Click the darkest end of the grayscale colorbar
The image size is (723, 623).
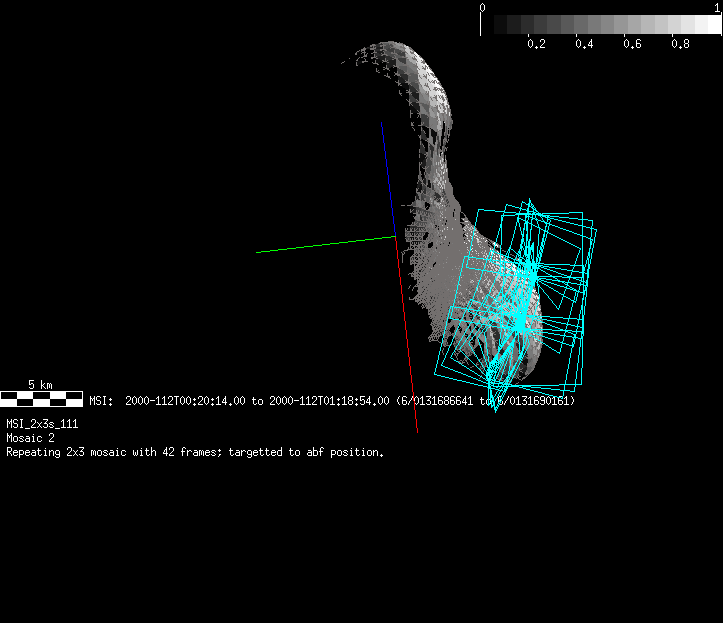pyautogui.click(x=488, y=25)
